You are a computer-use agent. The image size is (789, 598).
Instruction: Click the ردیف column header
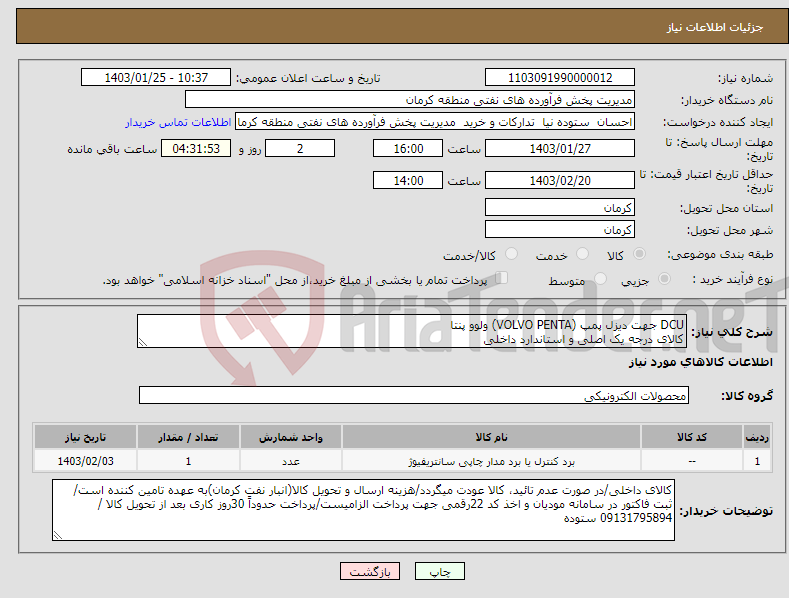point(757,437)
